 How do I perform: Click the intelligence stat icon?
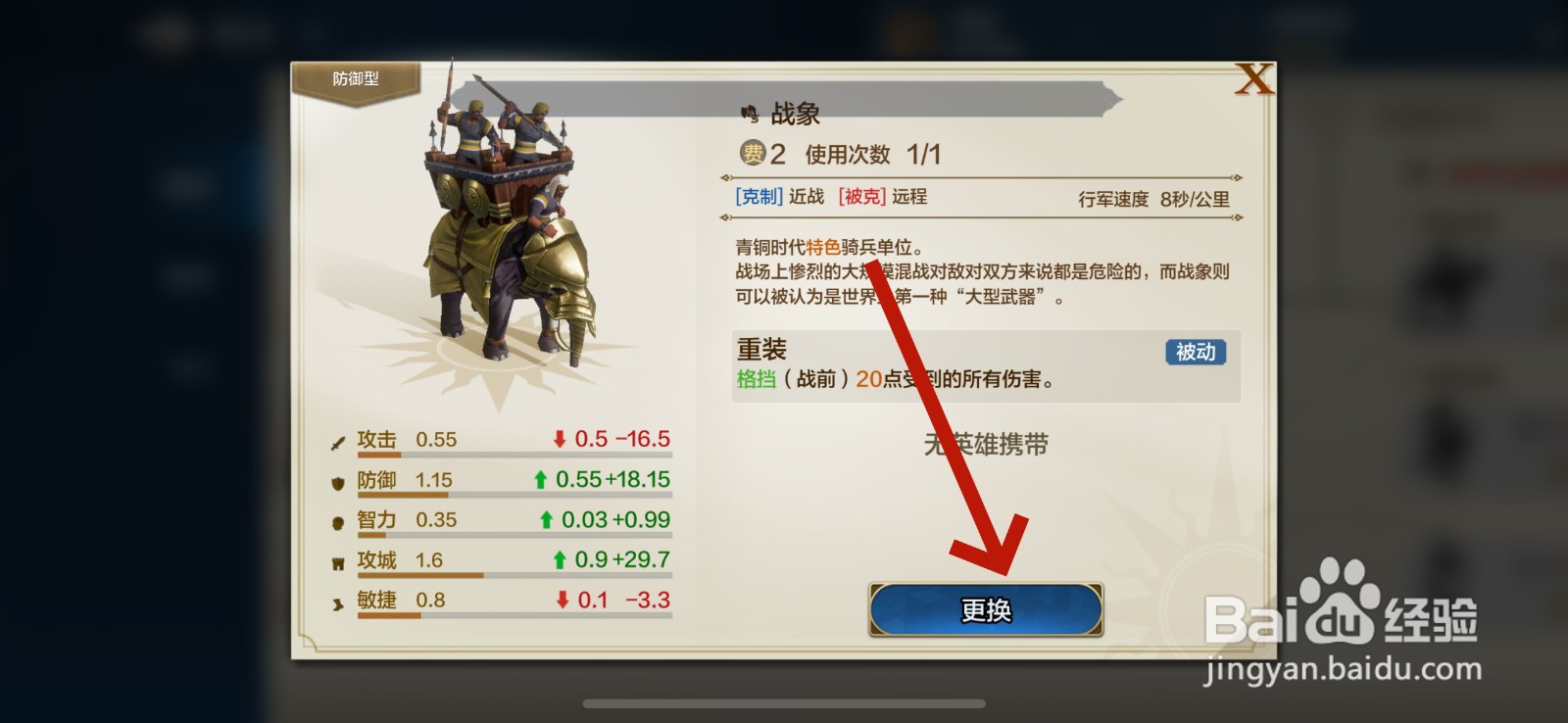(x=338, y=522)
